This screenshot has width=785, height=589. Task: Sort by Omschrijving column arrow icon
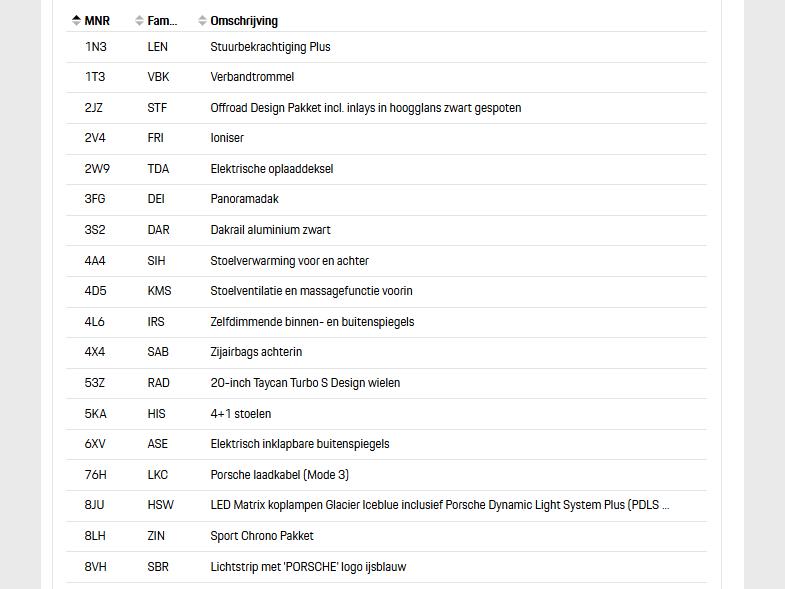tap(202, 21)
